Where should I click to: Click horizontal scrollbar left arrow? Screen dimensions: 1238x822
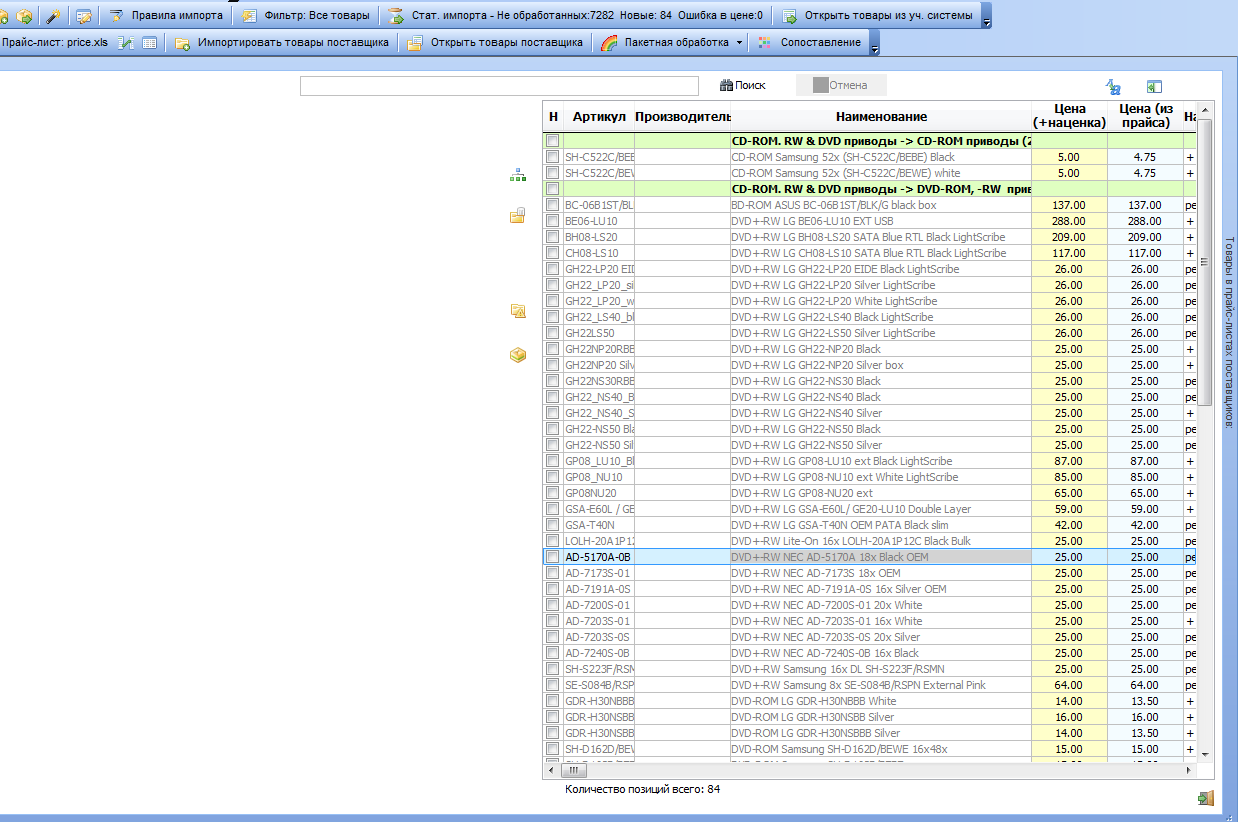click(x=551, y=770)
